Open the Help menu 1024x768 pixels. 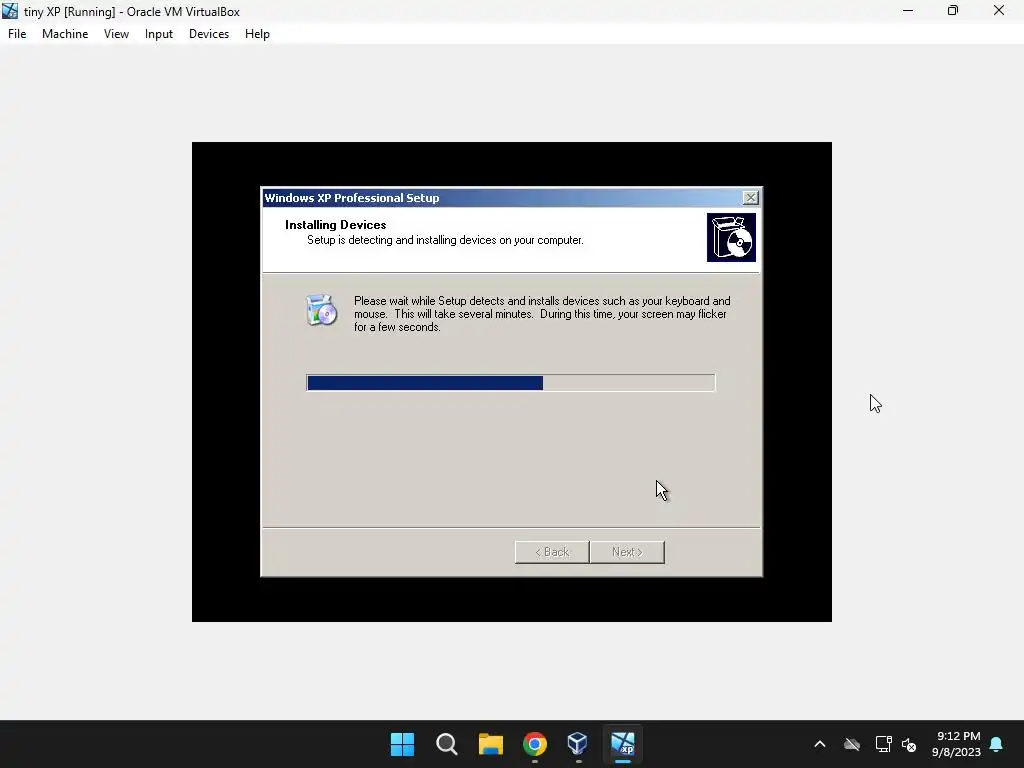pyautogui.click(x=257, y=34)
